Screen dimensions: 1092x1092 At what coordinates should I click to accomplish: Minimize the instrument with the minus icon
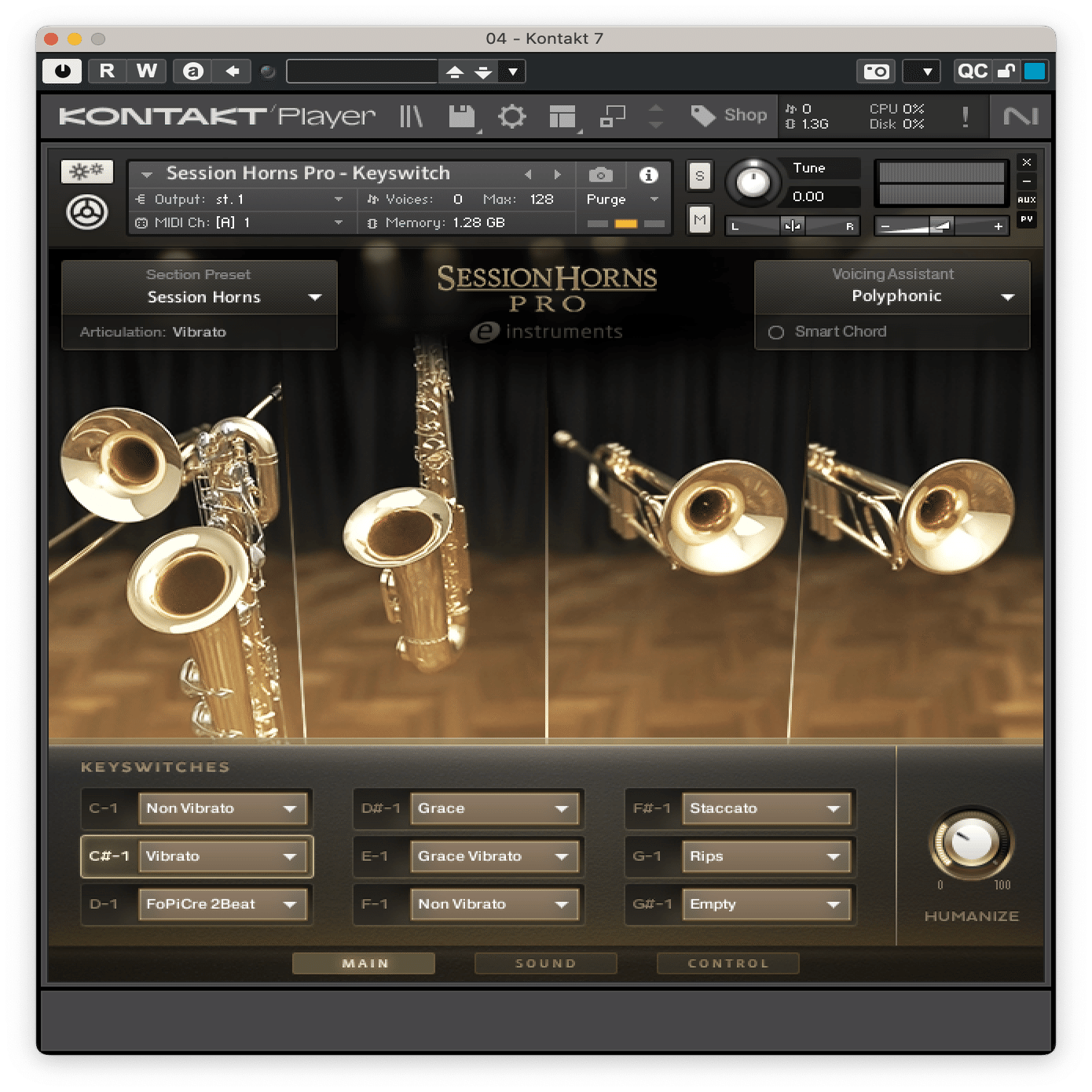tap(1027, 181)
